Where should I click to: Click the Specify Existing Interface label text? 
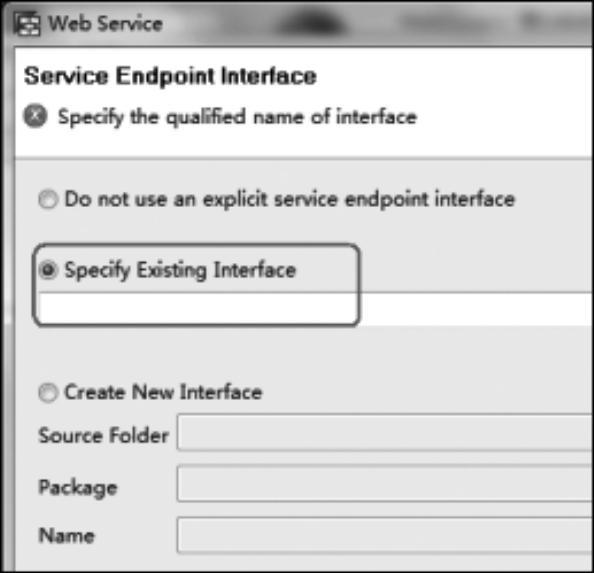tap(180, 270)
